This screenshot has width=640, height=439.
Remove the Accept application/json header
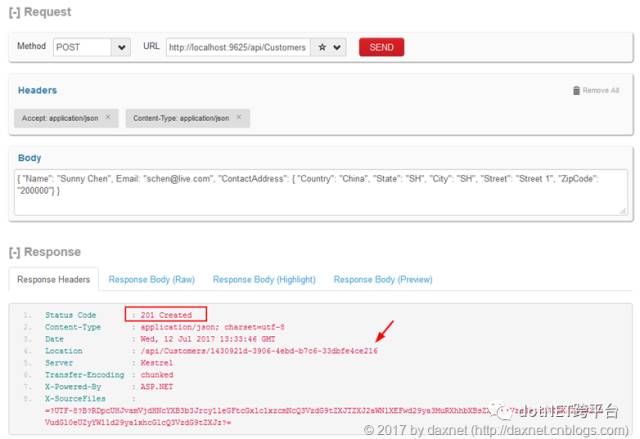(x=108, y=117)
